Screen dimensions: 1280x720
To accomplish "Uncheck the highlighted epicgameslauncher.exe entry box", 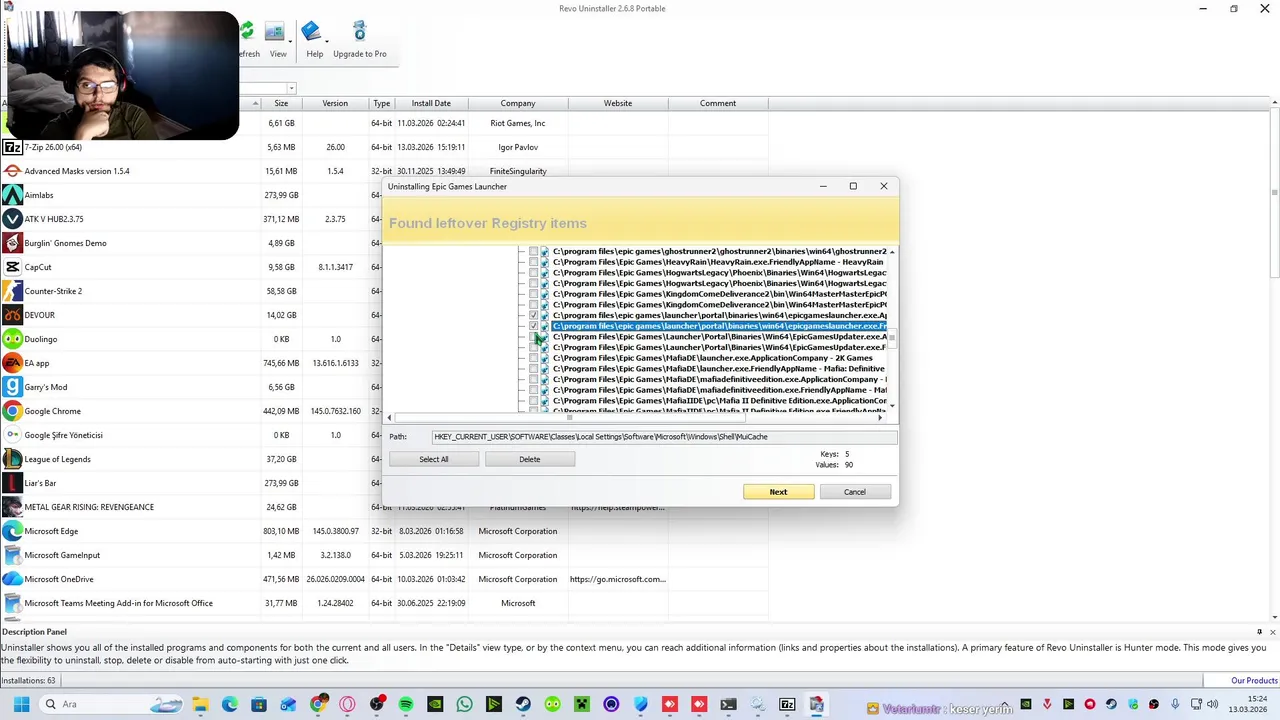I will pos(533,326).
